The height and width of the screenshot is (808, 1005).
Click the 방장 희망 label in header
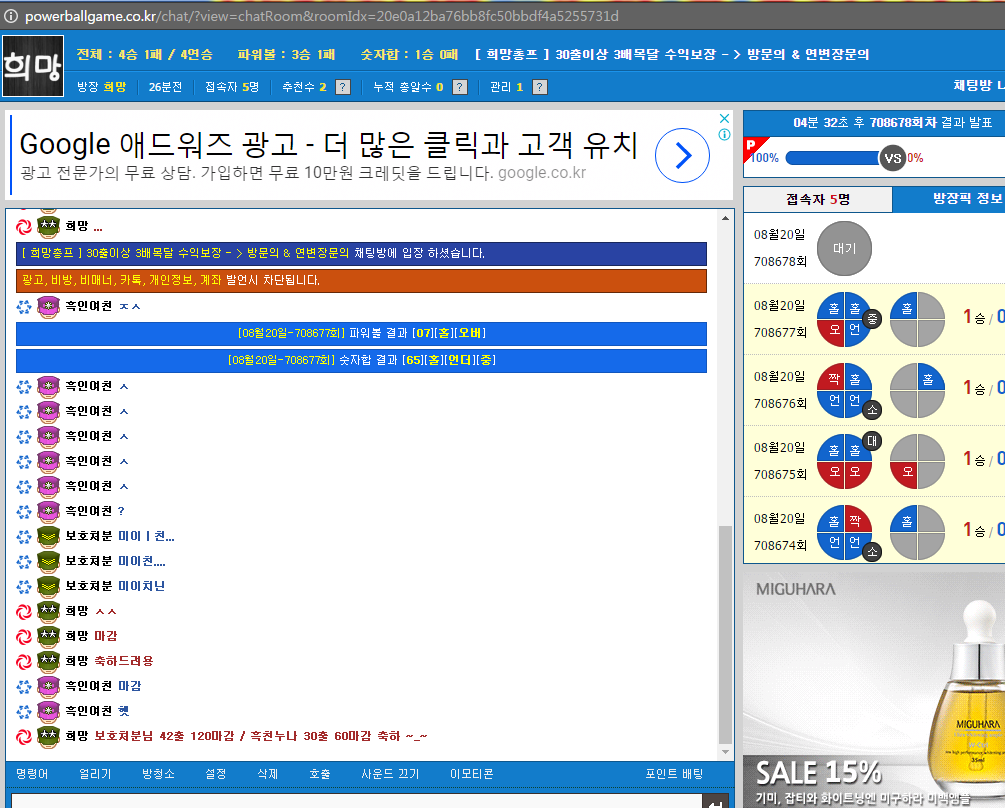tap(101, 87)
